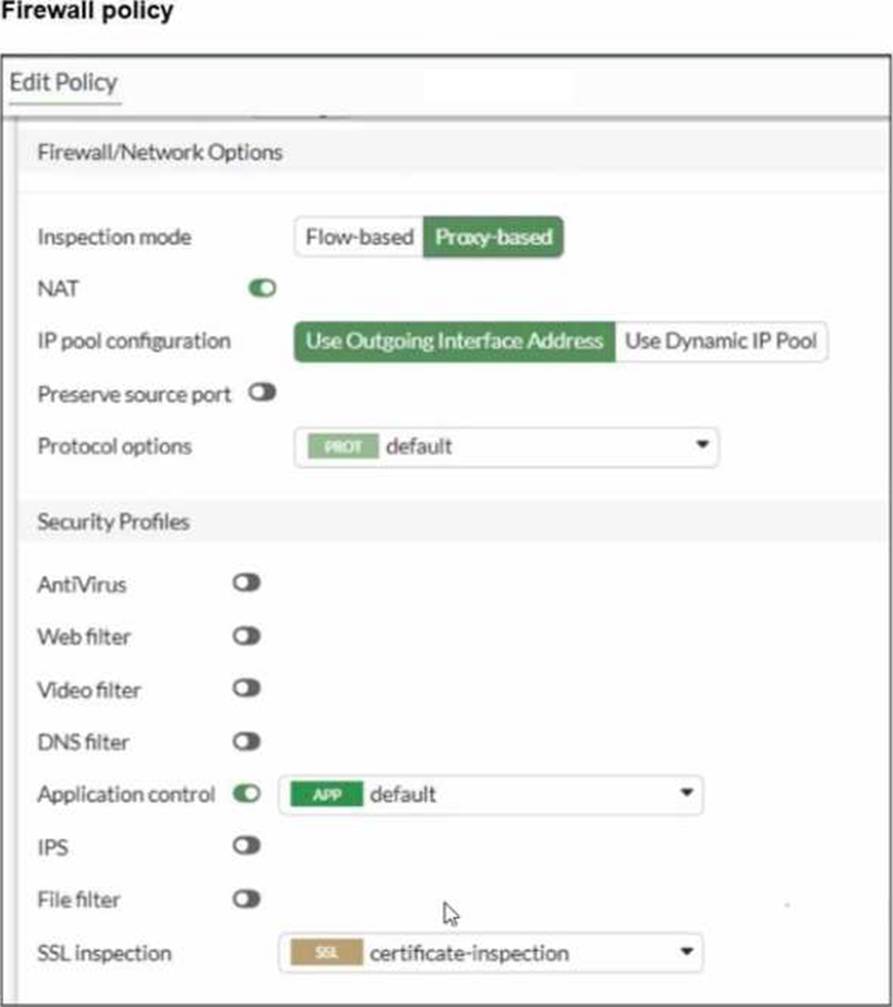Turn on File filter switch
The height and width of the screenshot is (1007, 893).
[247, 900]
